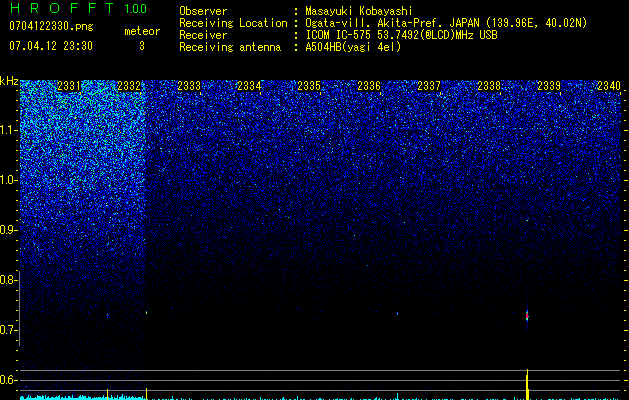Screen dimensions: 629x400
Task: Click the 2331 time marker
Action: coord(69,86)
